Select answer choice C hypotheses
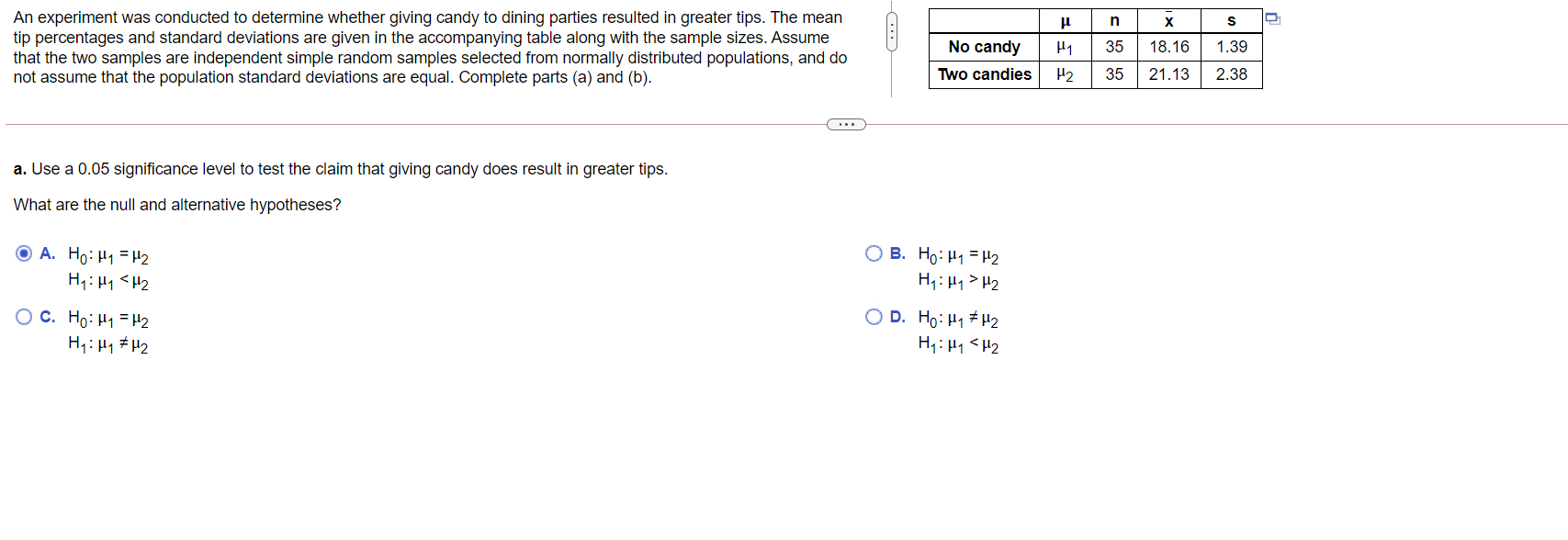The height and width of the screenshot is (540, 1568). pyautogui.click(x=23, y=317)
